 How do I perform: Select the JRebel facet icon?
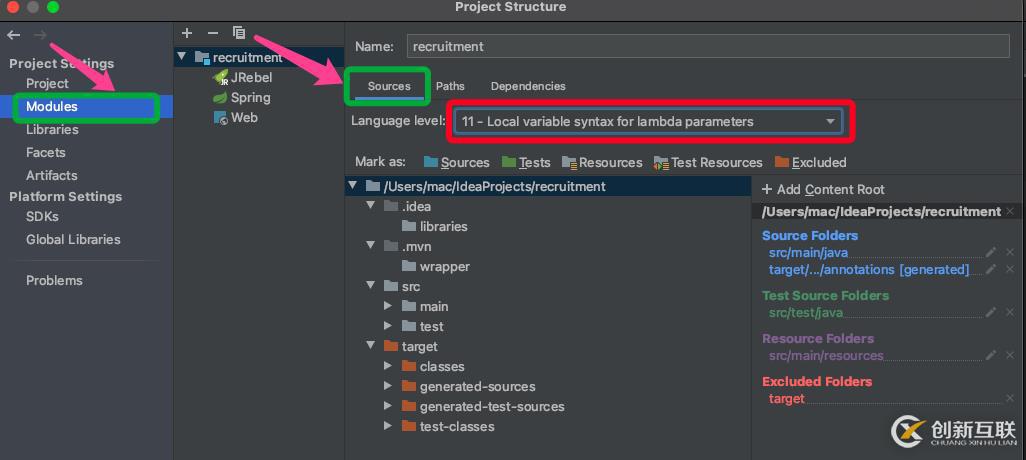click(221, 77)
